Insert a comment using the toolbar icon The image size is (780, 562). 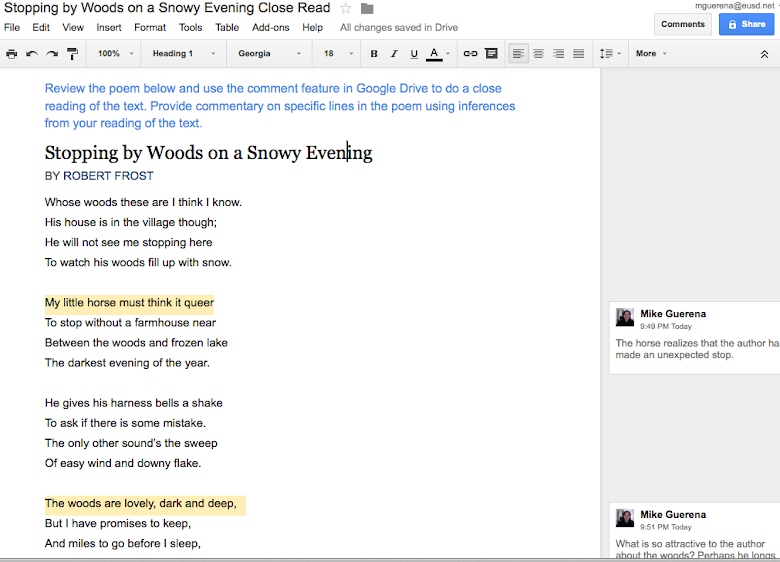pyautogui.click(x=491, y=54)
